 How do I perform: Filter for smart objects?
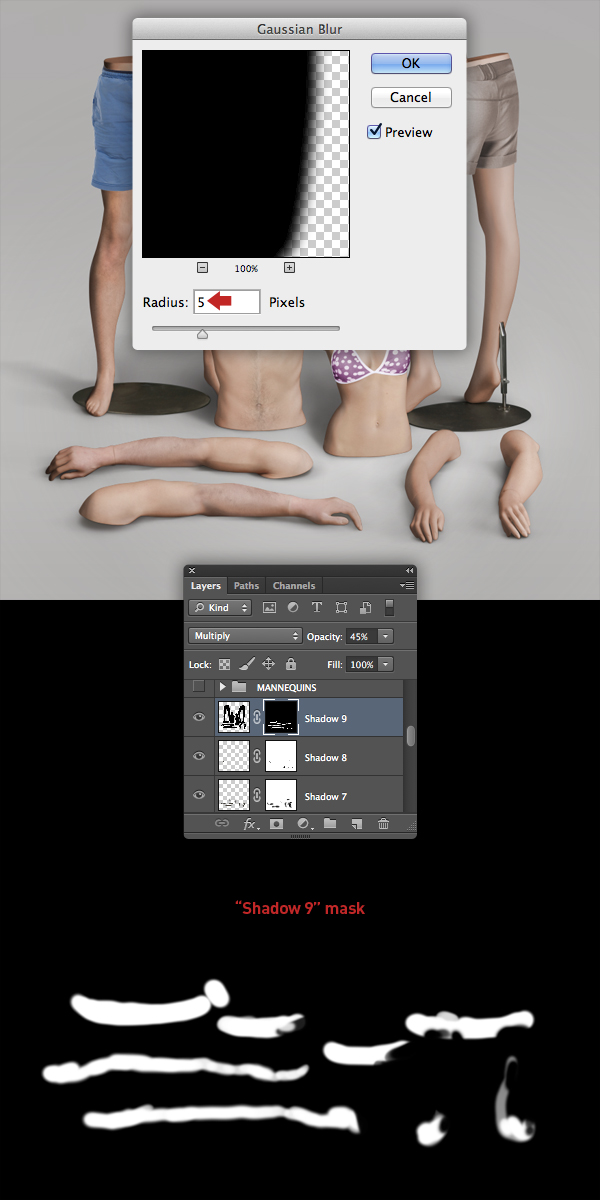pyautogui.click(x=365, y=608)
